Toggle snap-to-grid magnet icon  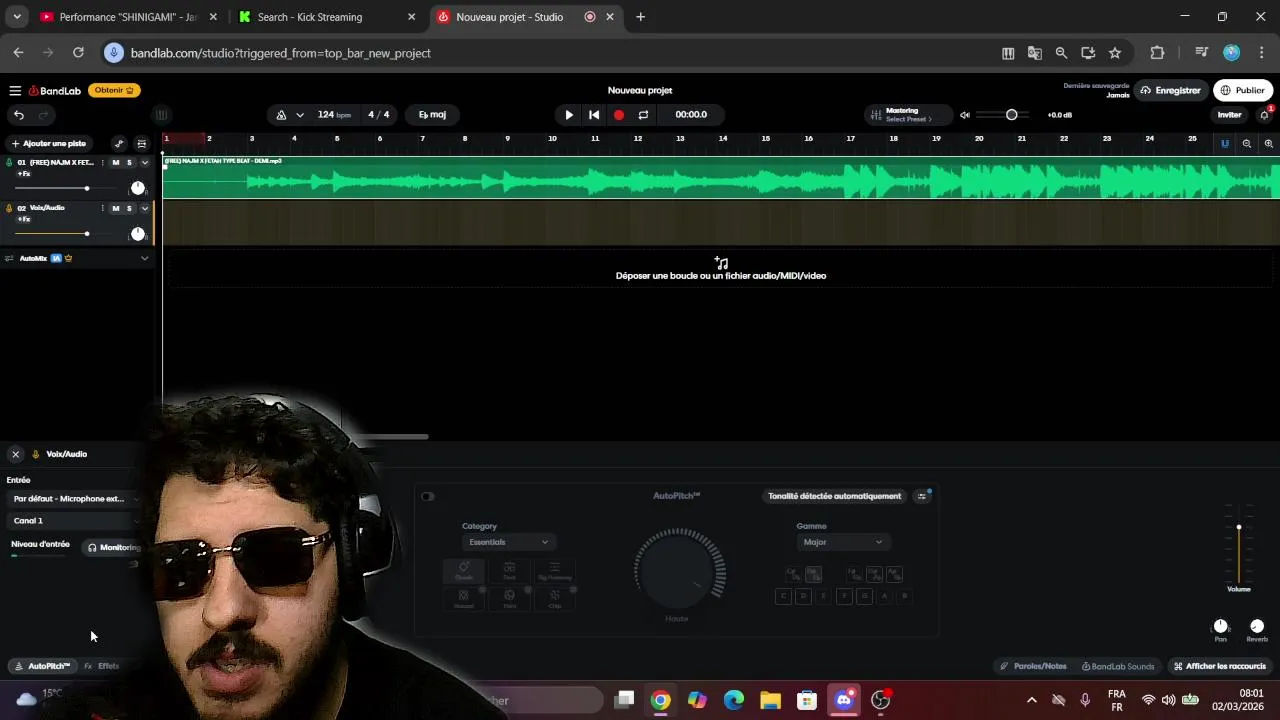point(1224,144)
